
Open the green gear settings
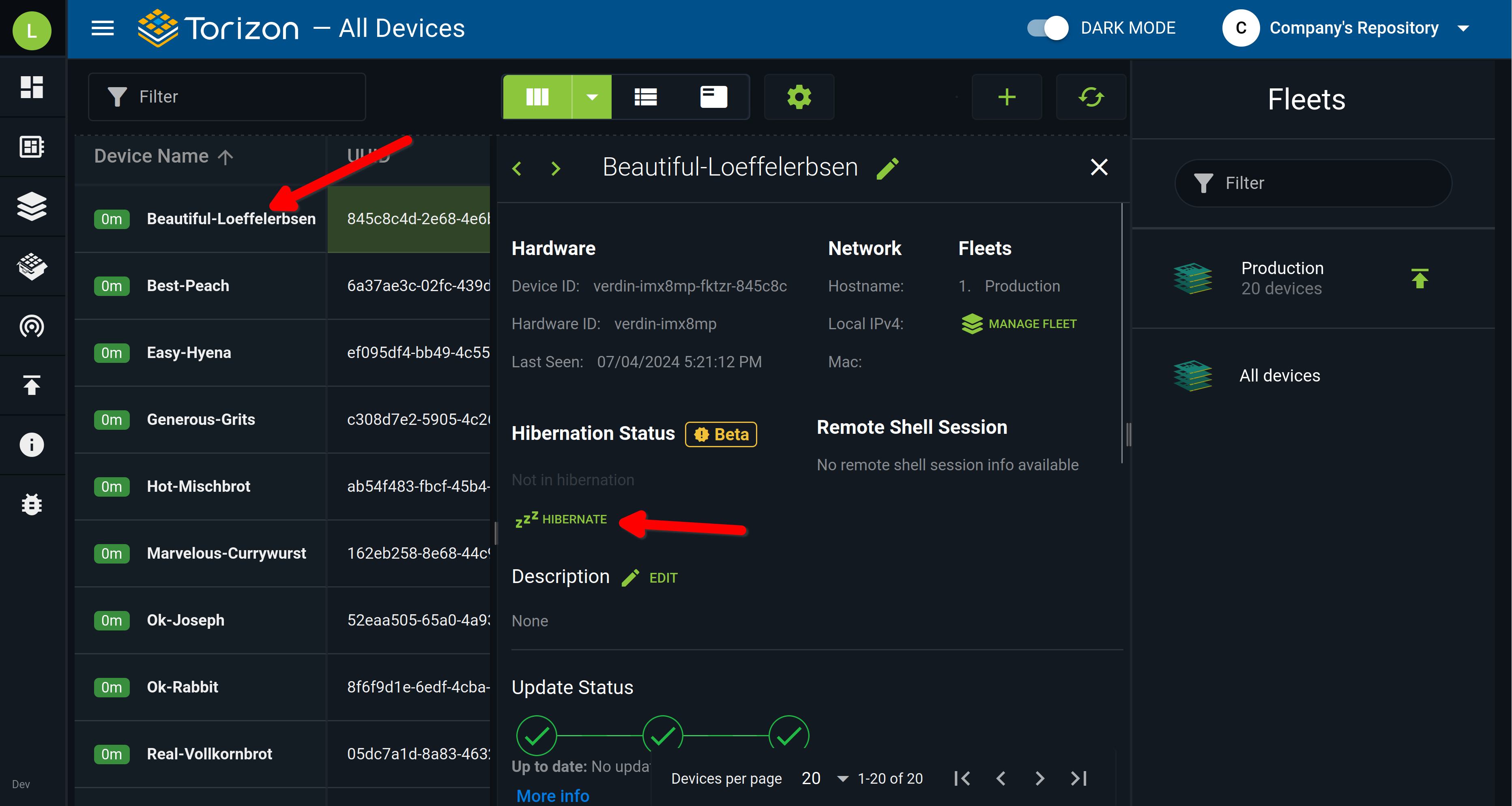point(799,97)
